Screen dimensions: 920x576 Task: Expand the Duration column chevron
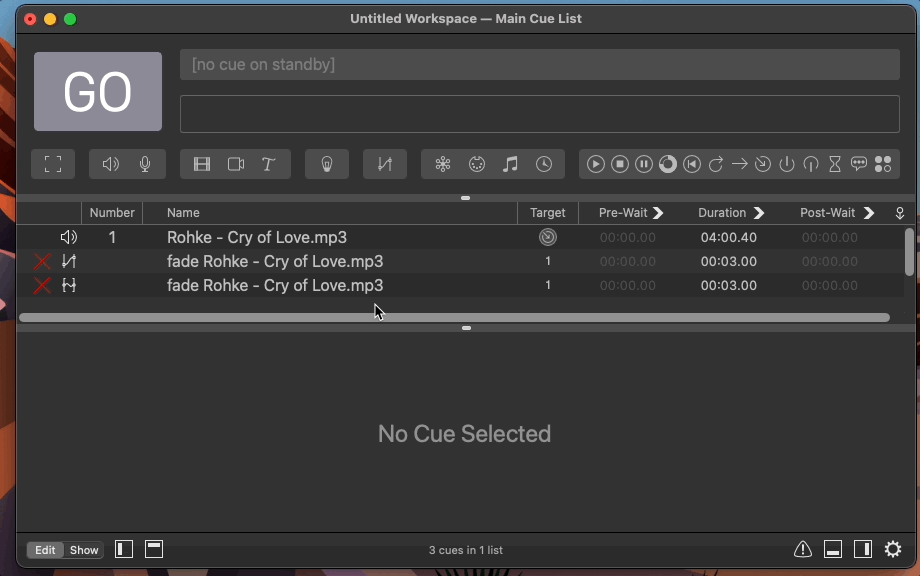pos(759,213)
